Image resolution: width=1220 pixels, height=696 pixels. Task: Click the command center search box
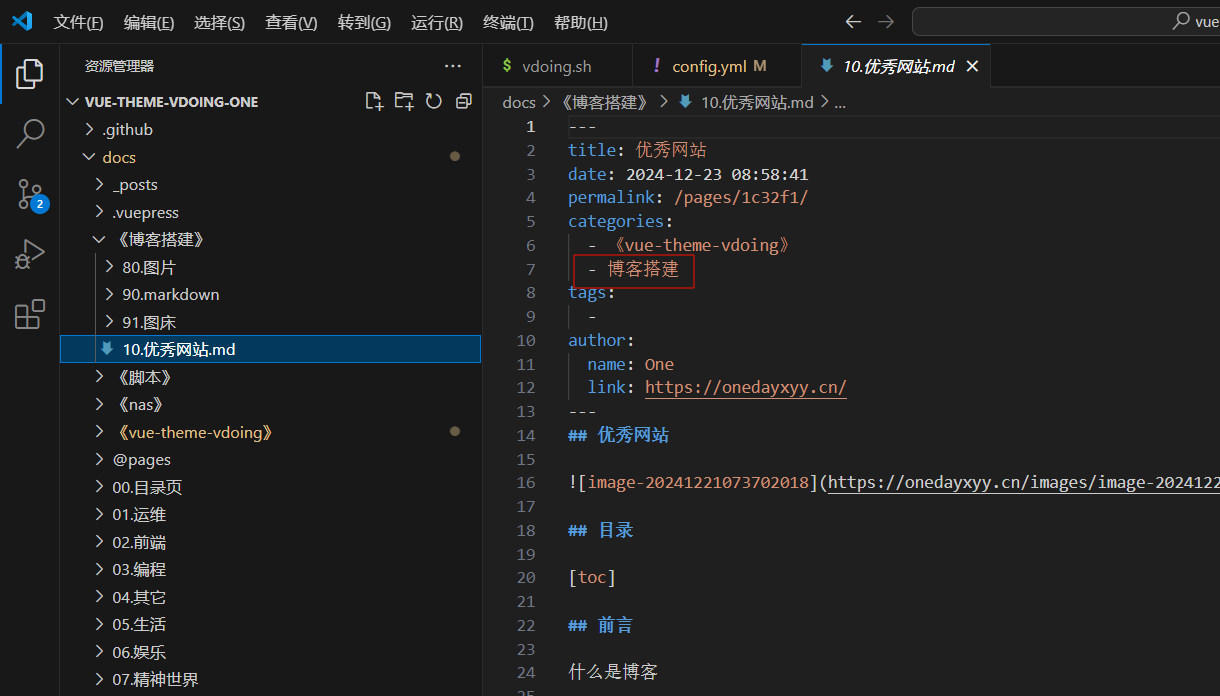(1066, 22)
